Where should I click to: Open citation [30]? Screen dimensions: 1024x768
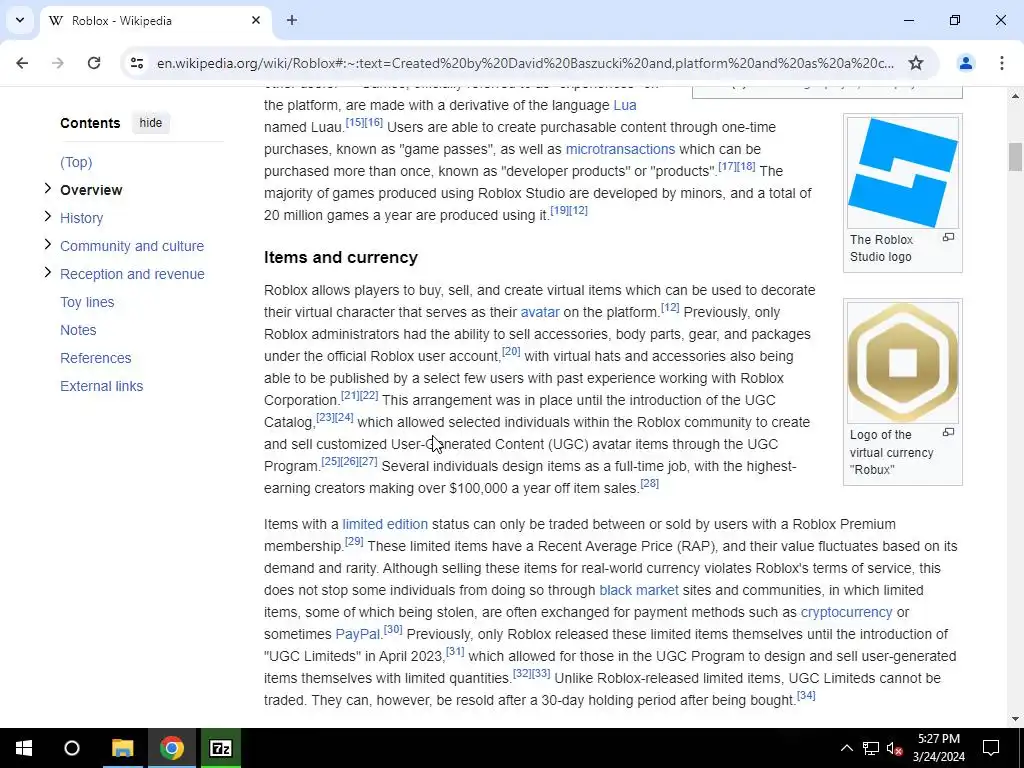(393, 630)
